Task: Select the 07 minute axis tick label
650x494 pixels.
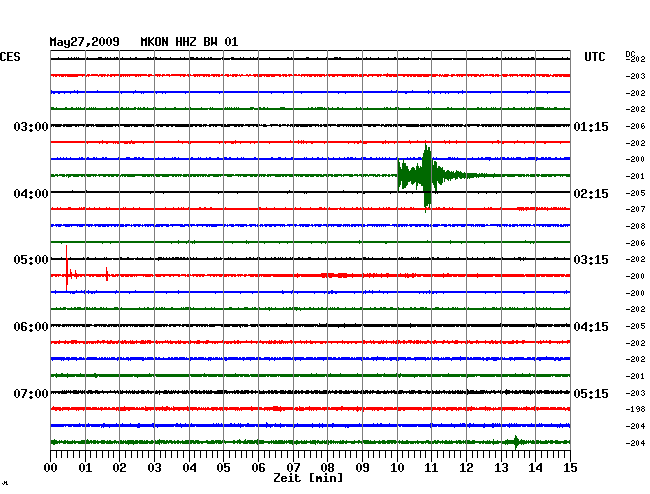Action: click(293, 467)
